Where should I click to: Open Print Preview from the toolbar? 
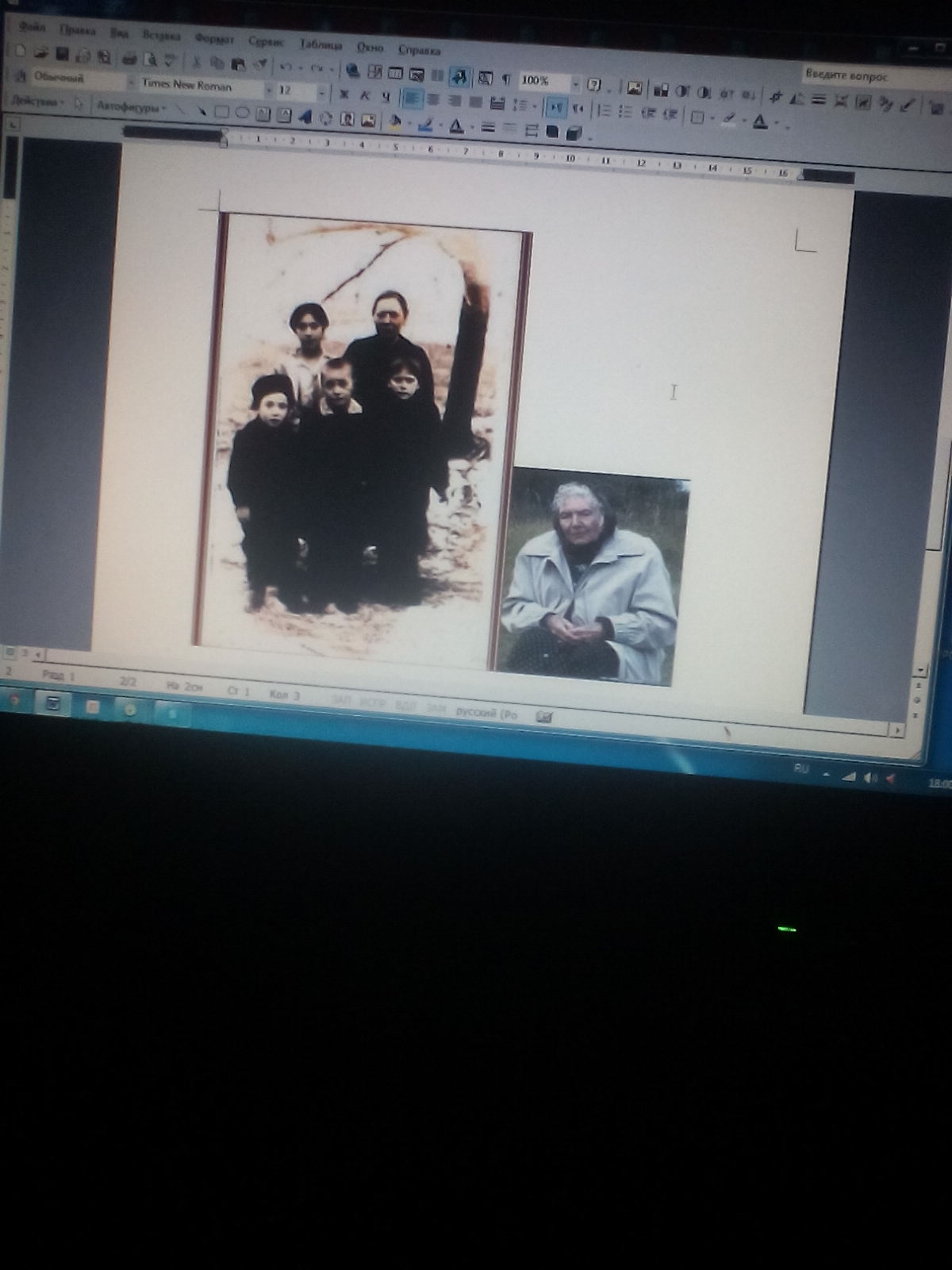(148, 59)
